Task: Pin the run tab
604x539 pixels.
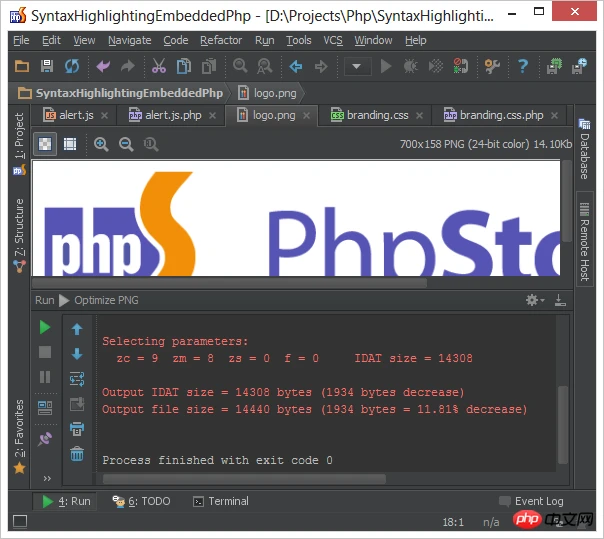Action: (45, 438)
